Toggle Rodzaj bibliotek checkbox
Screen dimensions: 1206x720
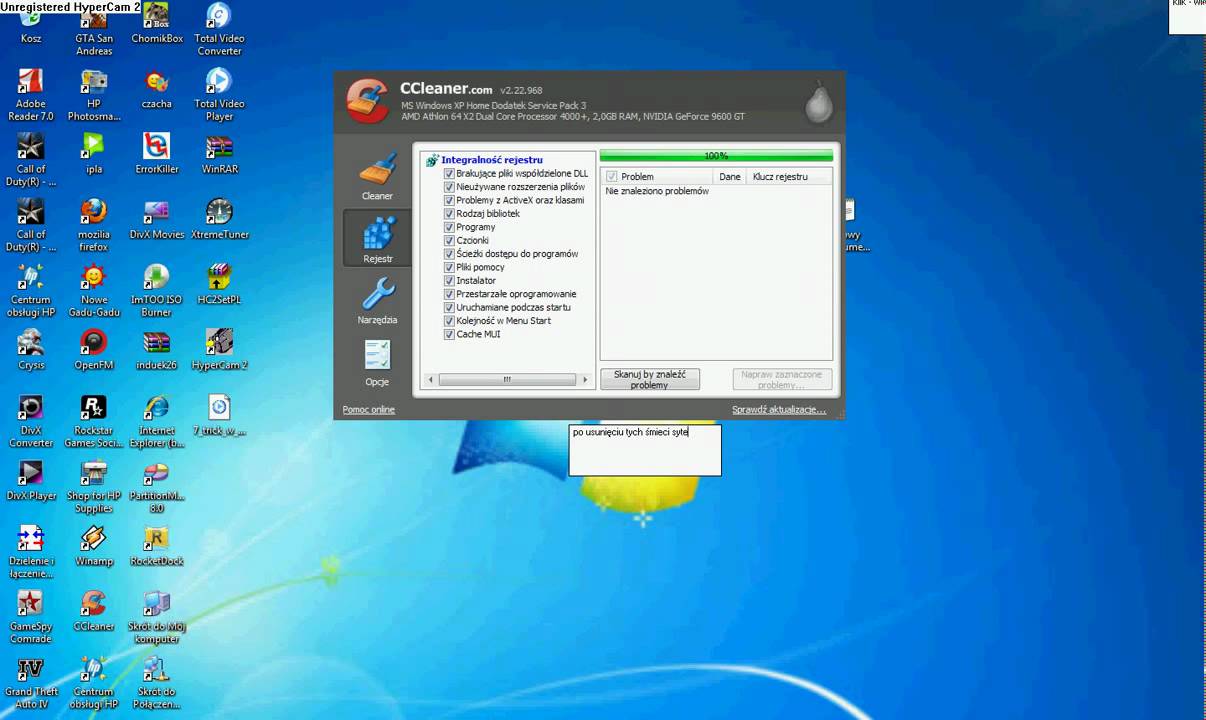(x=449, y=214)
